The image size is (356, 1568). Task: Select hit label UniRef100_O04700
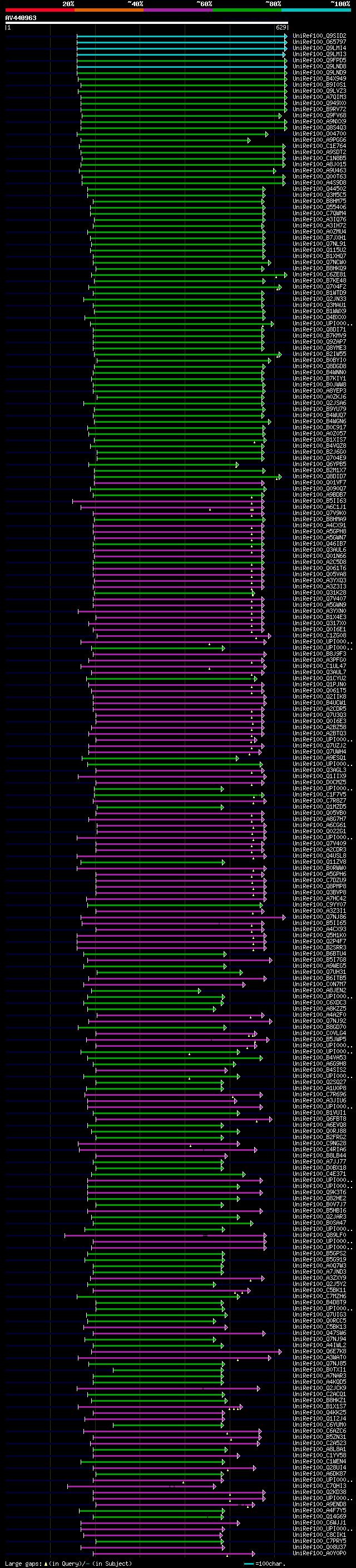(319, 134)
